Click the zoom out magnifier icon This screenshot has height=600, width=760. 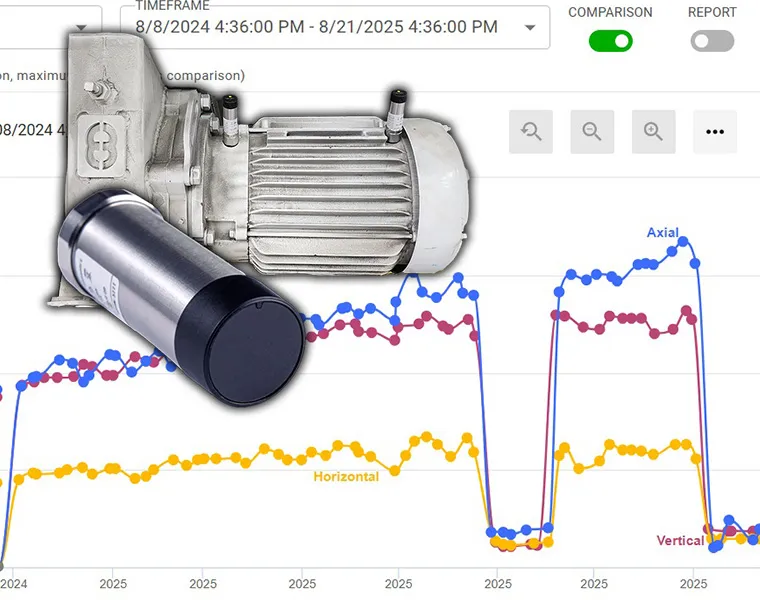[x=592, y=132]
